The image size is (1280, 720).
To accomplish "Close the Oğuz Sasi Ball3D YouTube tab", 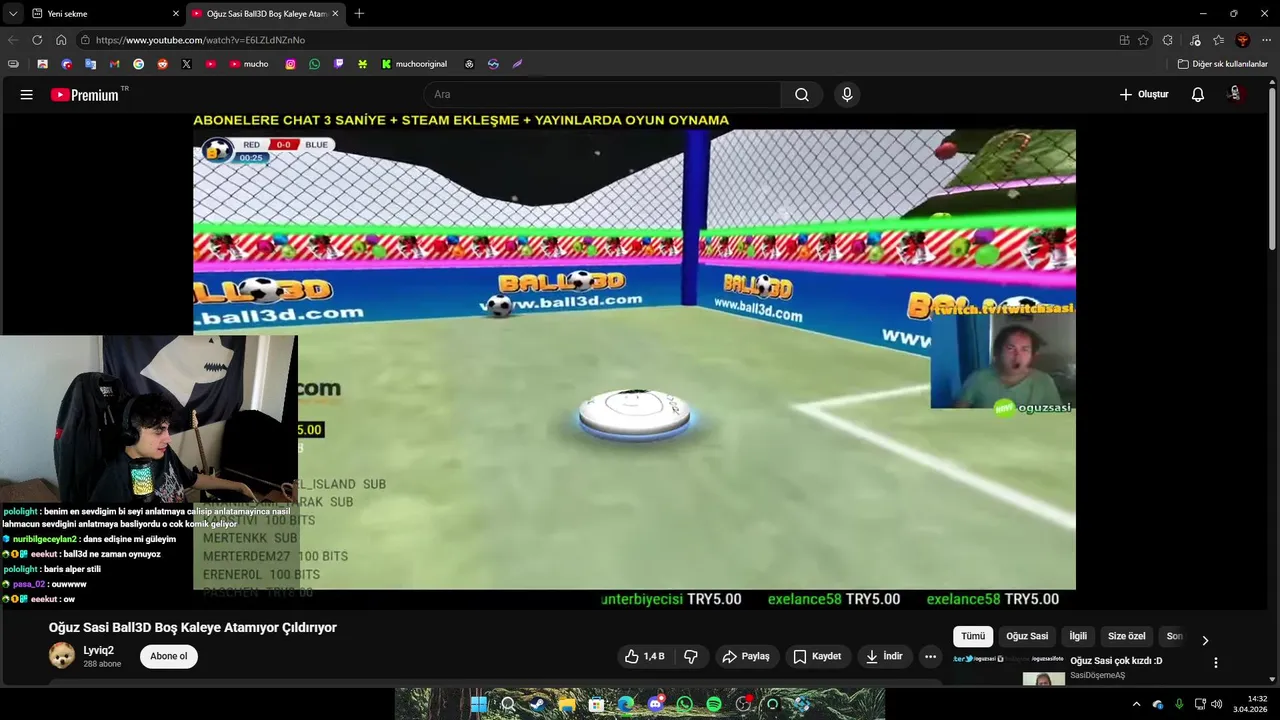I will (335, 14).
